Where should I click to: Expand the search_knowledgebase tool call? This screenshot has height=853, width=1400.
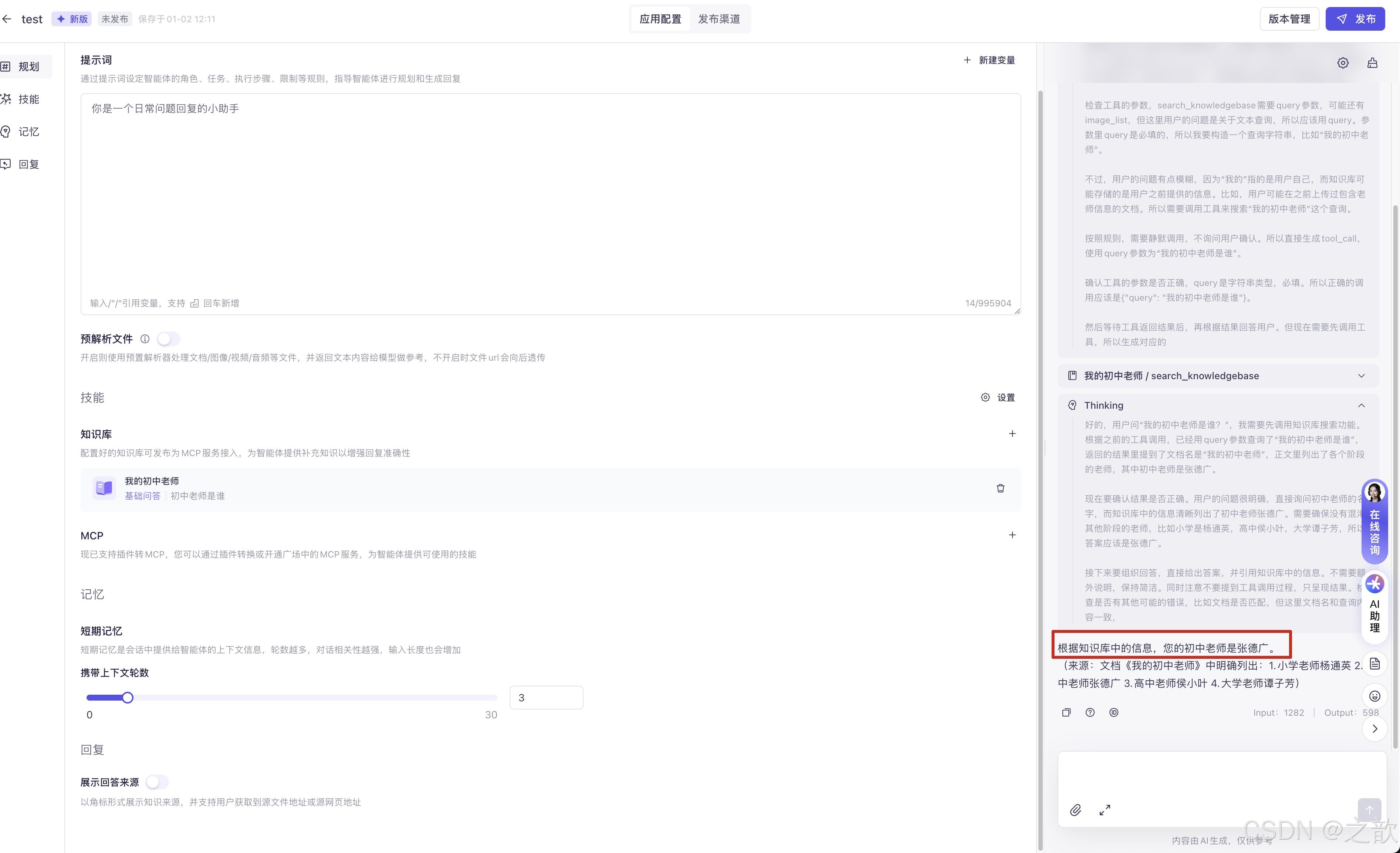1362,376
